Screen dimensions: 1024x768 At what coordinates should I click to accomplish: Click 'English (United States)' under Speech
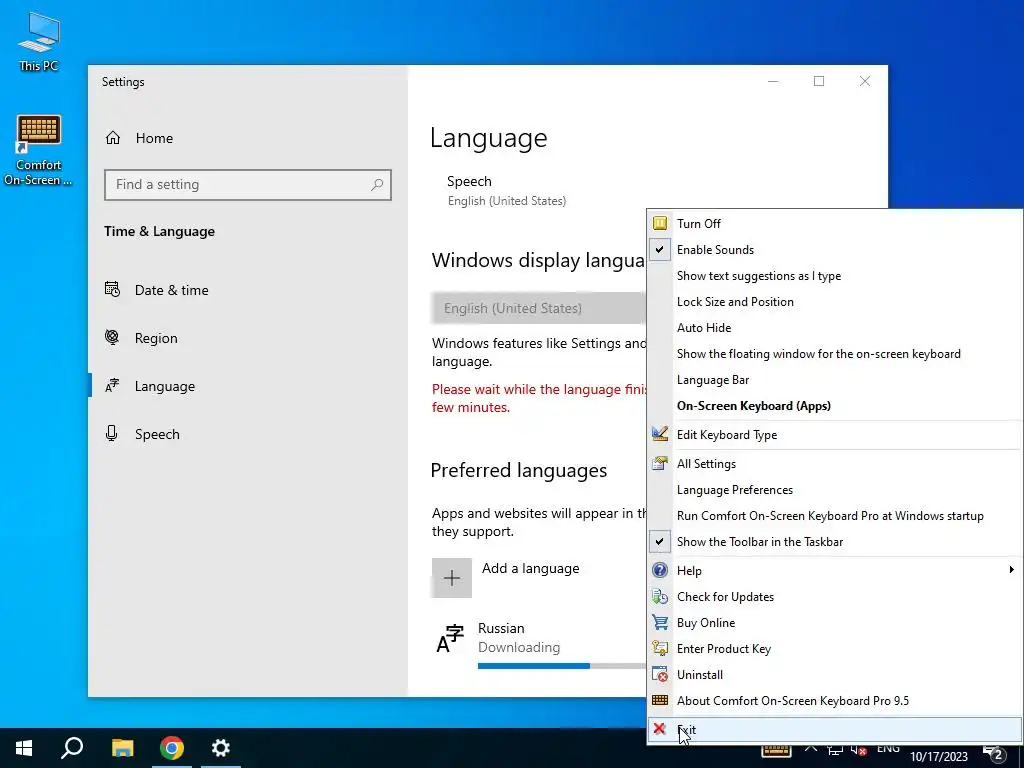click(507, 201)
